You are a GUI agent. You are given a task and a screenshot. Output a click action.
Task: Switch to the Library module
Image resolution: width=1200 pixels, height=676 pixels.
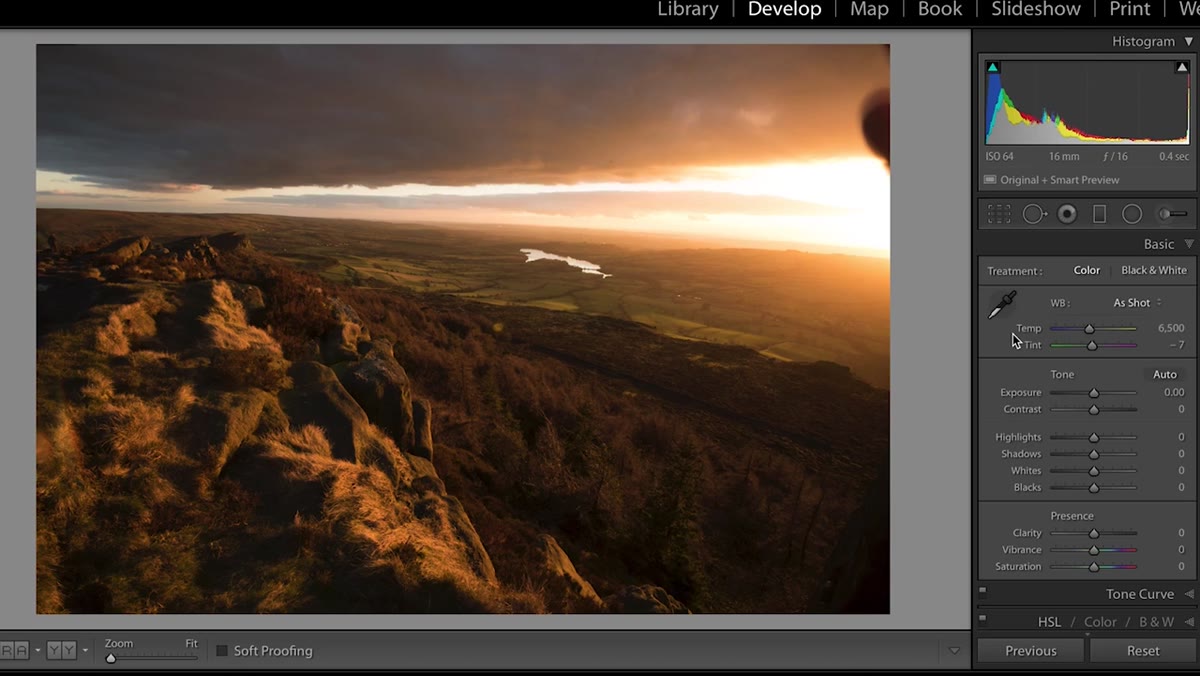[688, 9]
